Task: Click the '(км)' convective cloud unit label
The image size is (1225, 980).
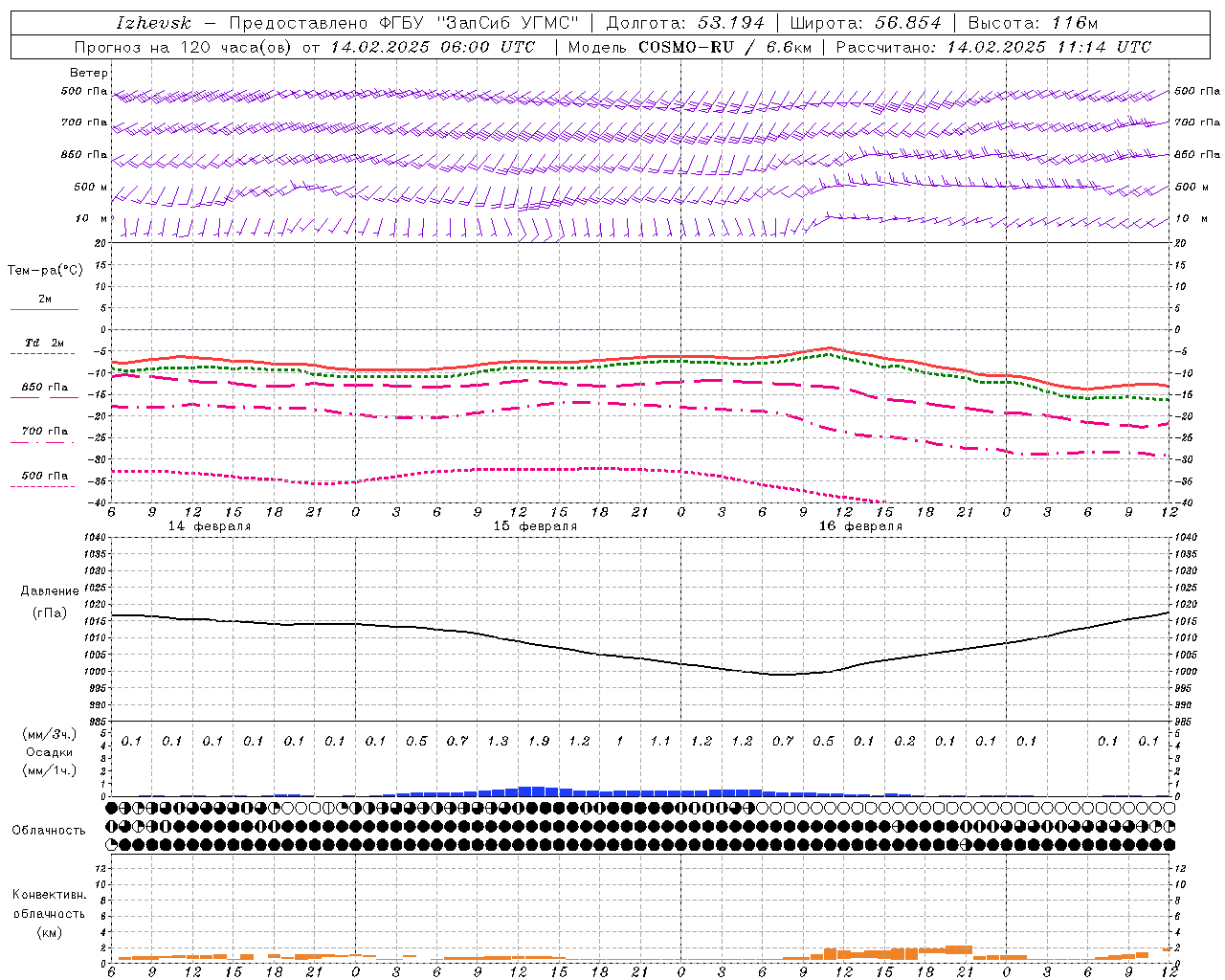Action: 49,931
